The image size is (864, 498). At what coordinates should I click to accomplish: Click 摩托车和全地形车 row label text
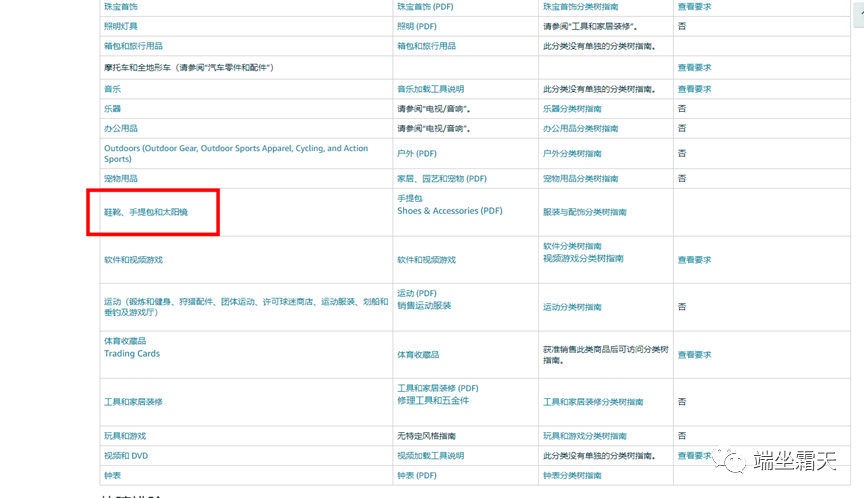point(188,67)
